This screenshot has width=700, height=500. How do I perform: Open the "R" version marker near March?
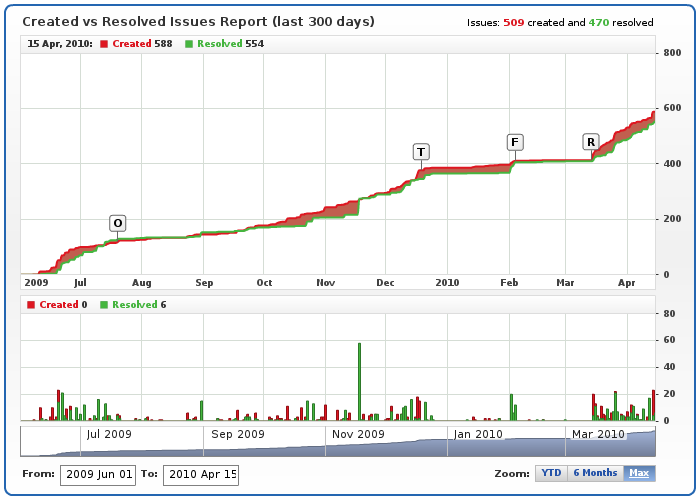pyautogui.click(x=591, y=142)
